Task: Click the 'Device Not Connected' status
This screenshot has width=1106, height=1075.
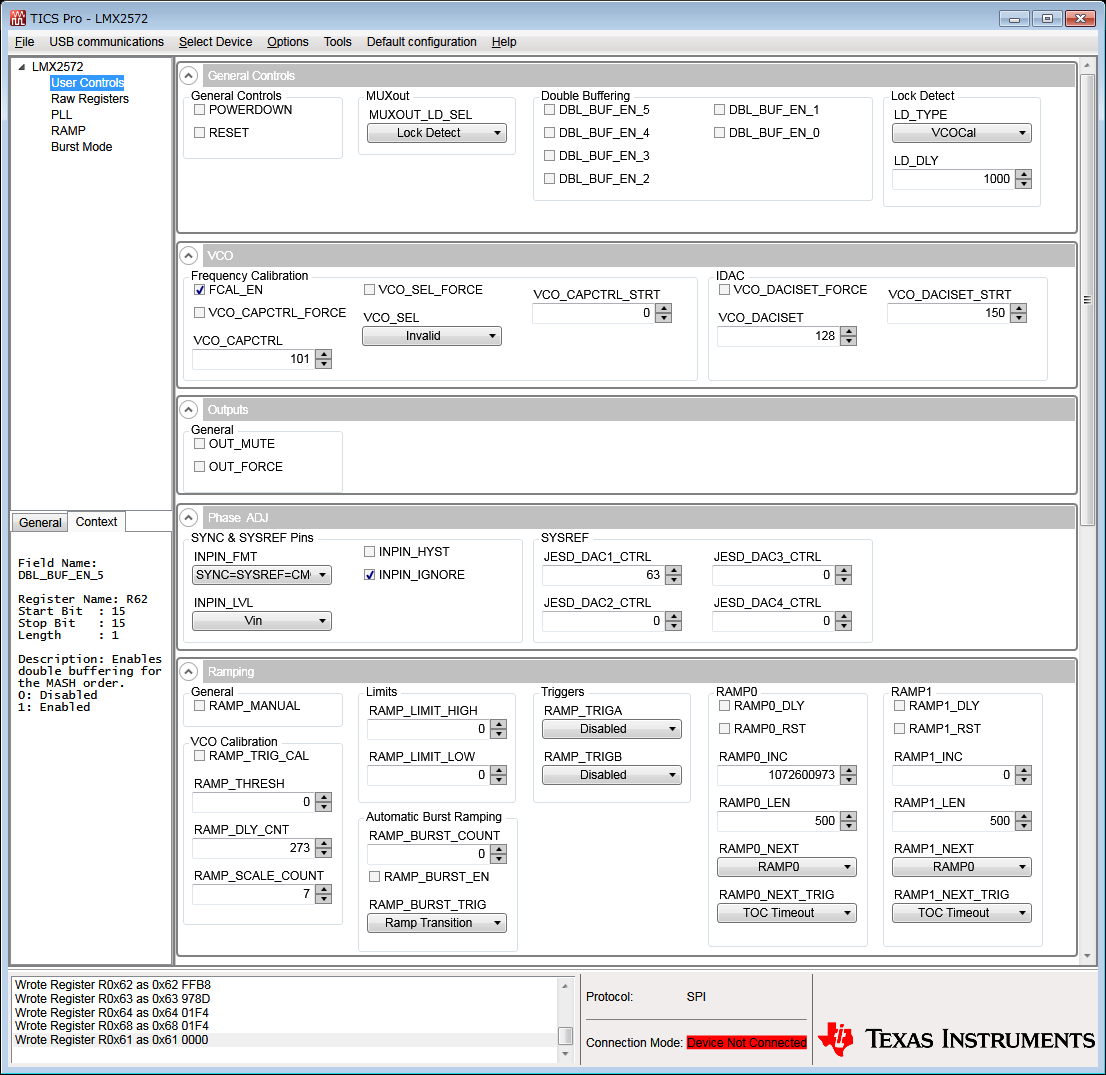Action: 747,1043
